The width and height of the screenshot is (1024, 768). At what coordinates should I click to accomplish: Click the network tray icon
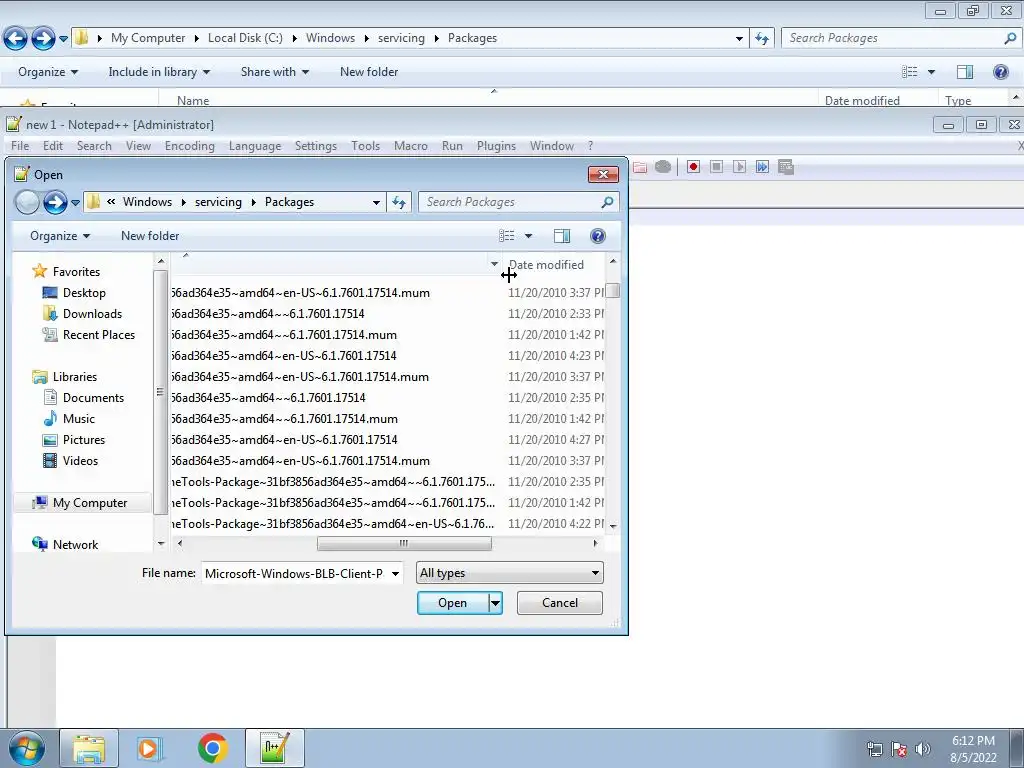click(874, 749)
